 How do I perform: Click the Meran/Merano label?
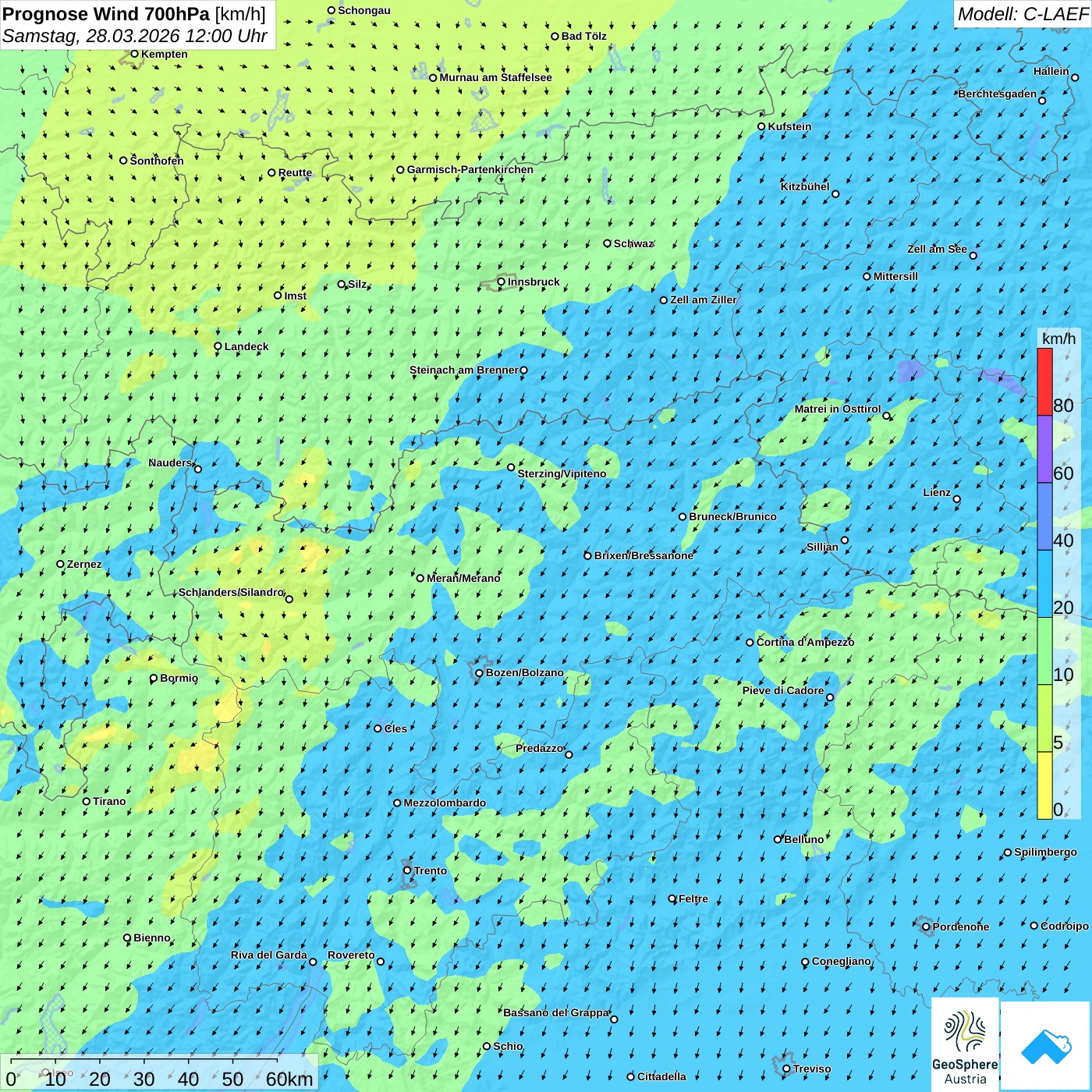pyautogui.click(x=463, y=578)
